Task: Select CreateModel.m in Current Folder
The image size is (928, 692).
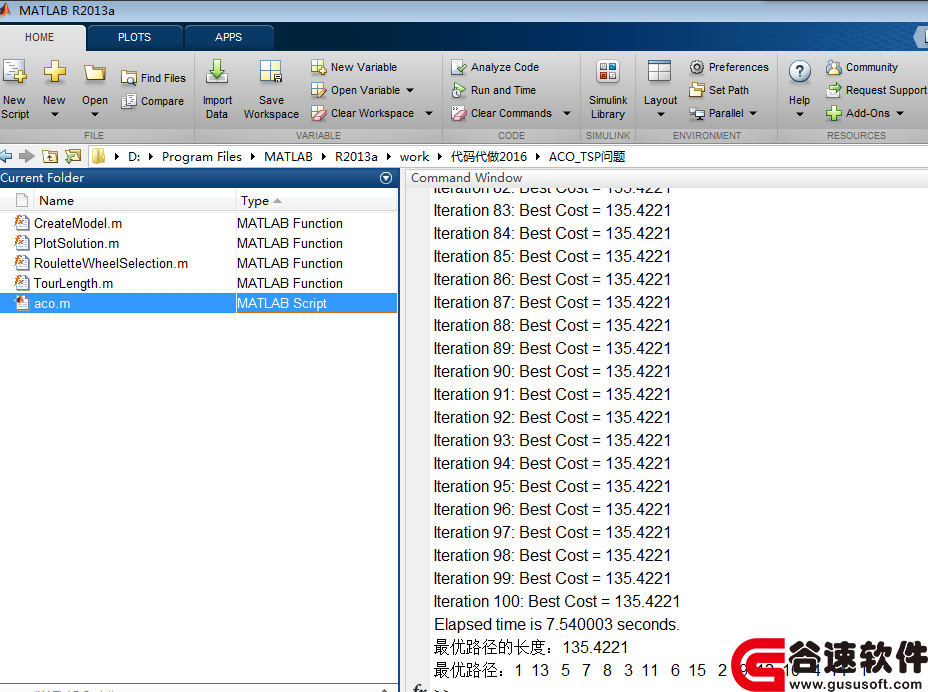Action: coord(198,223)
